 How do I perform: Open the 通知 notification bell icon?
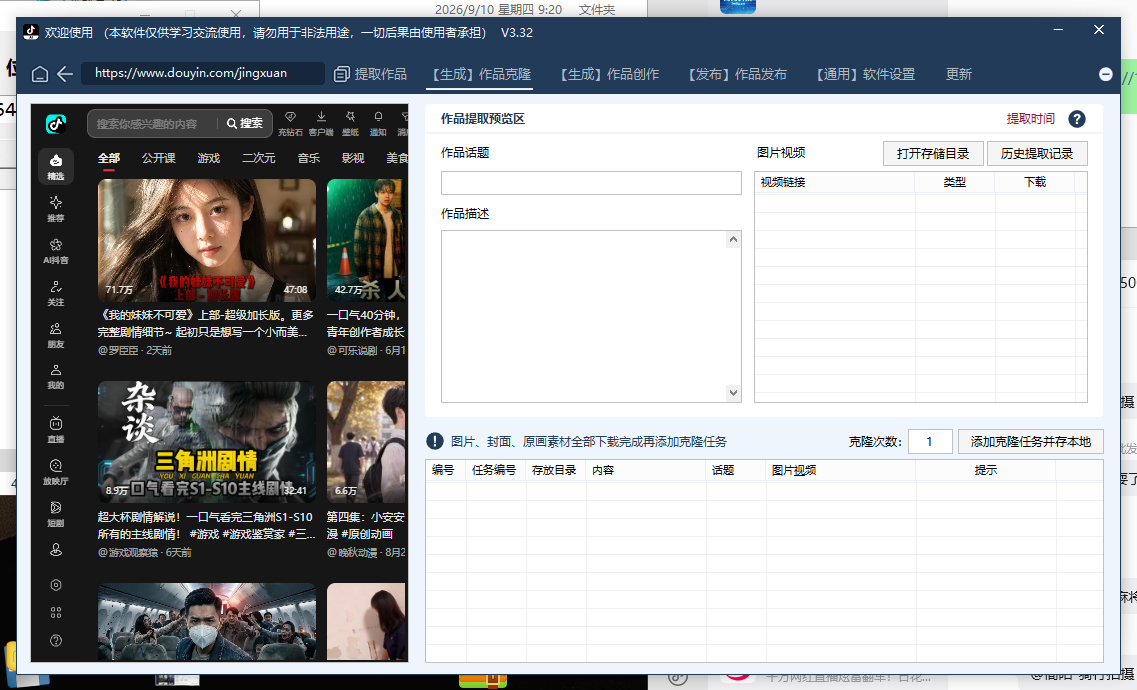[x=378, y=124]
